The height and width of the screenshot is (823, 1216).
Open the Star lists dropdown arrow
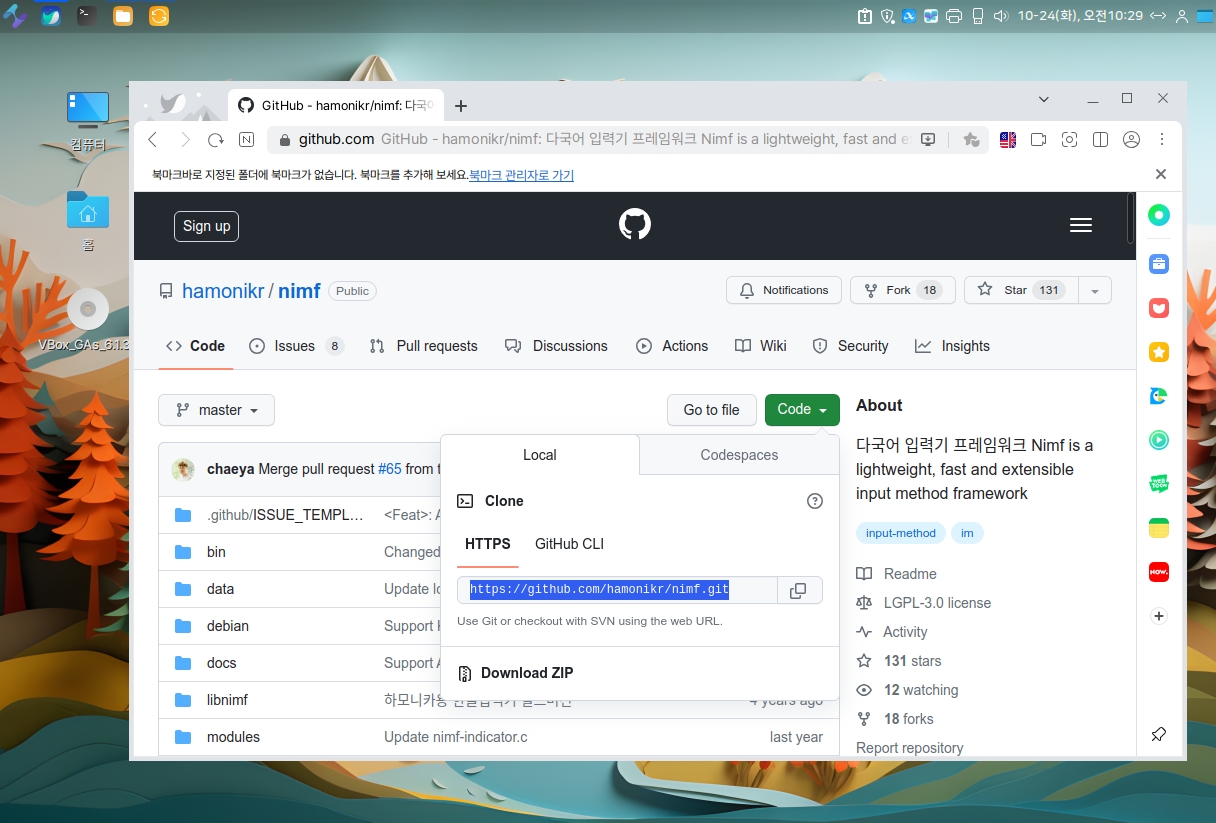(x=1095, y=290)
